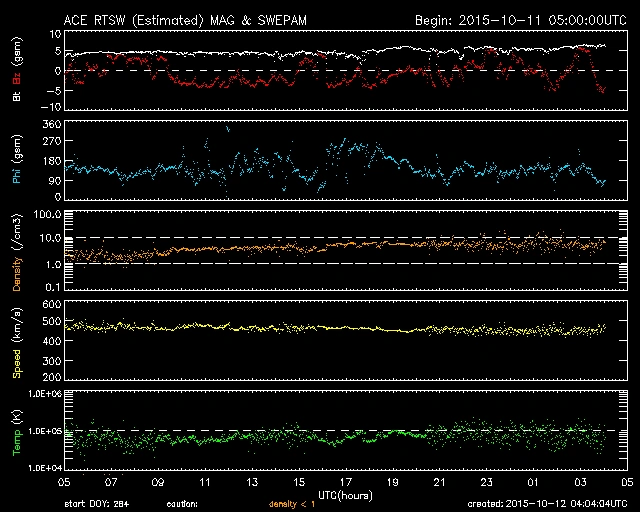Select the 1.0E+06 tick on Temp axis
This screenshot has width=640, height=512.
coord(45,395)
